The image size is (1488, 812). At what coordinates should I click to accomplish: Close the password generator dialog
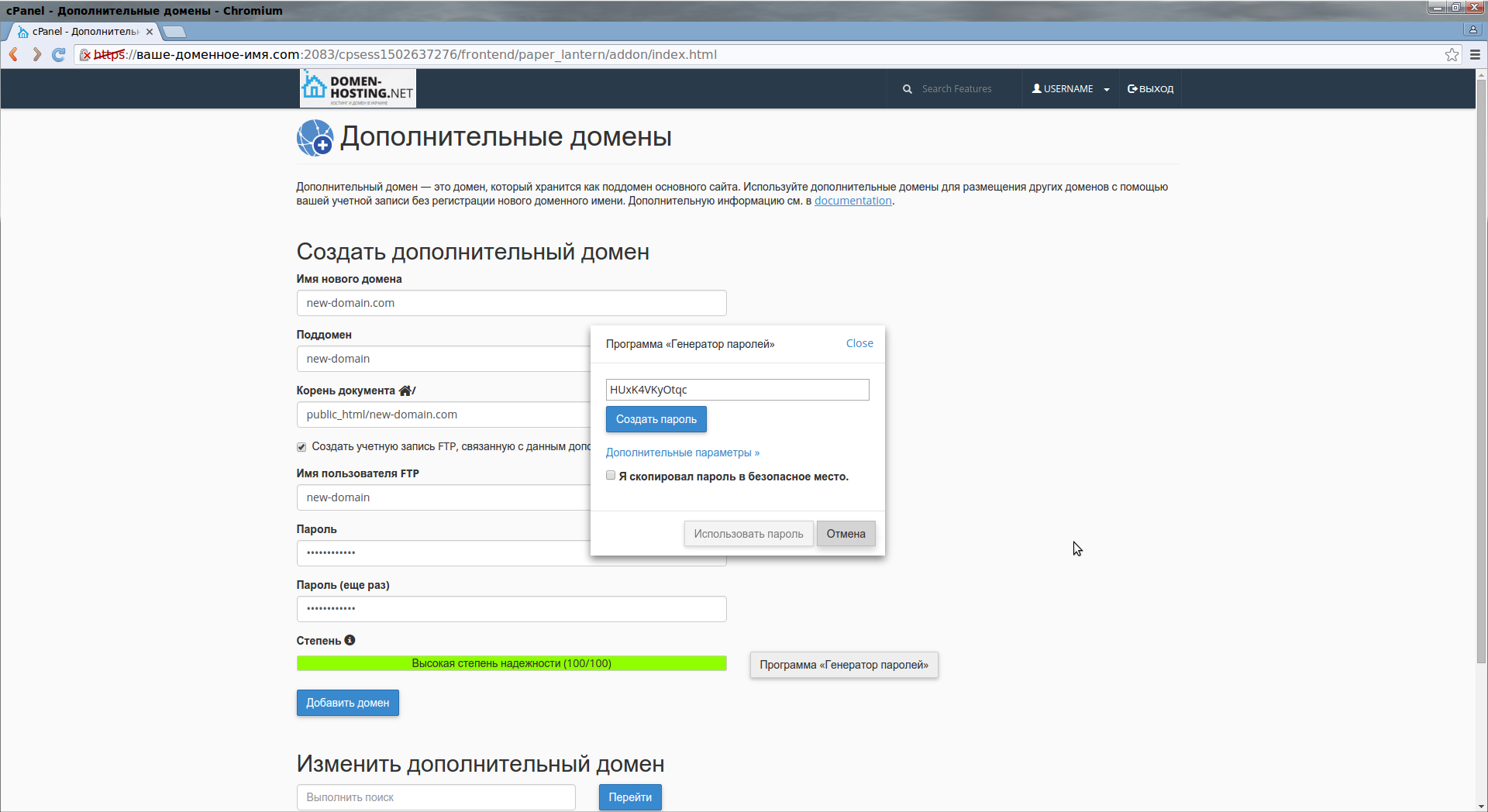point(859,343)
